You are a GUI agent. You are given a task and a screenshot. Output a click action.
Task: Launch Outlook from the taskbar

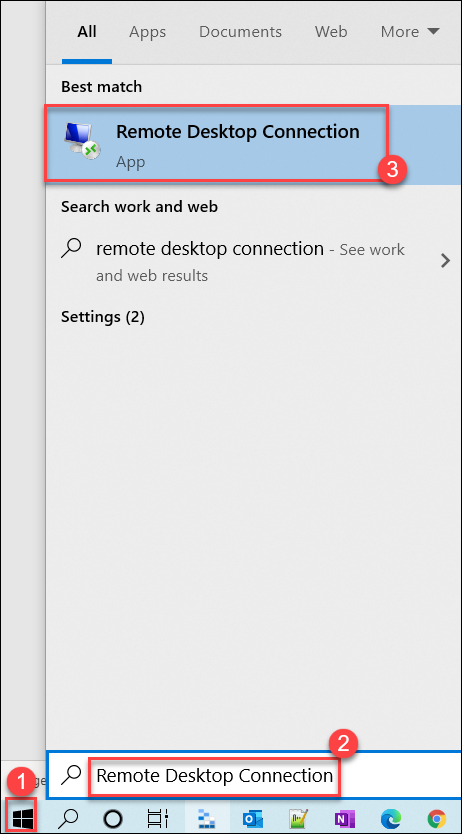(252, 818)
